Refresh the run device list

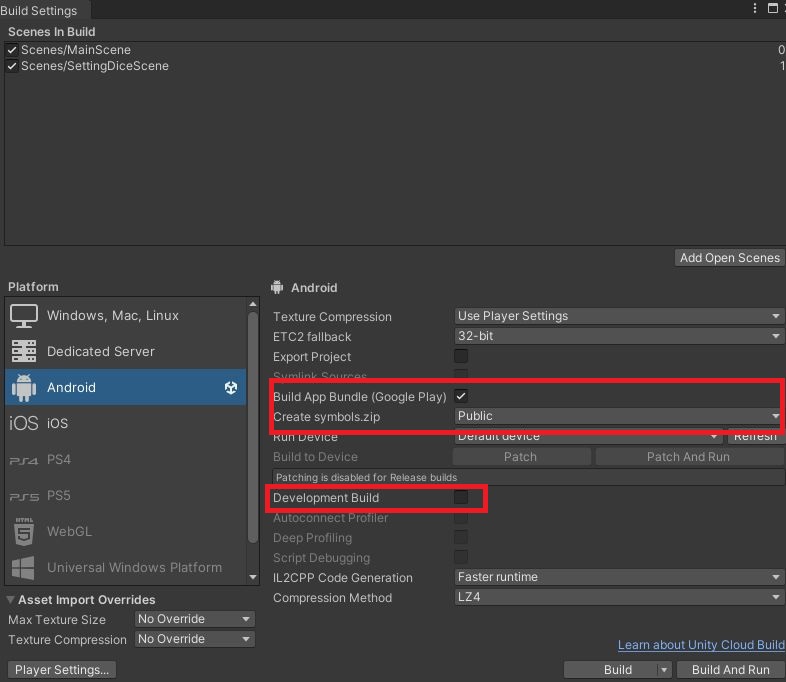(755, 436)
